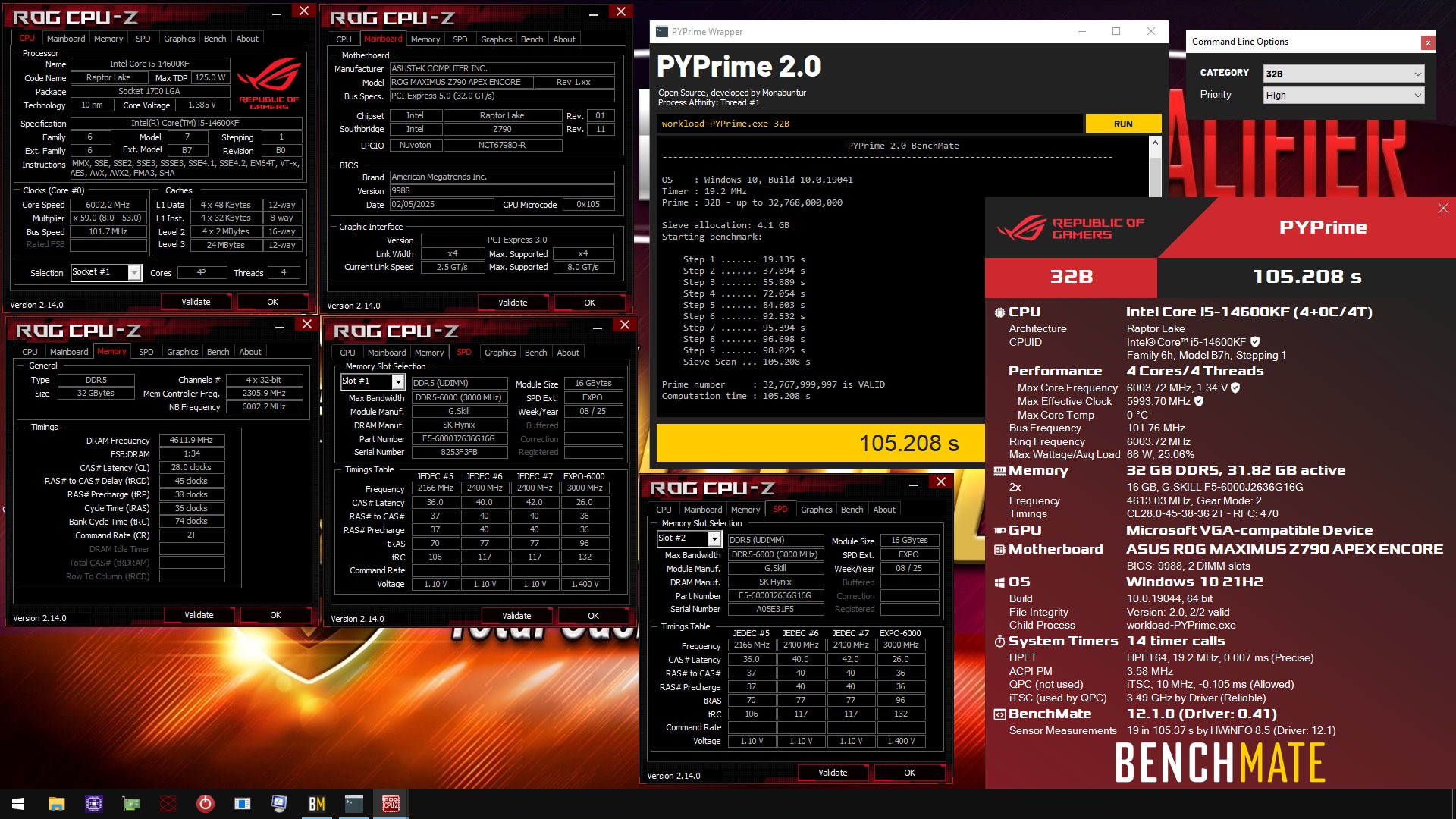Click the System Timers clock icon
Screen dimensions: 1456x819
(999, 642)
